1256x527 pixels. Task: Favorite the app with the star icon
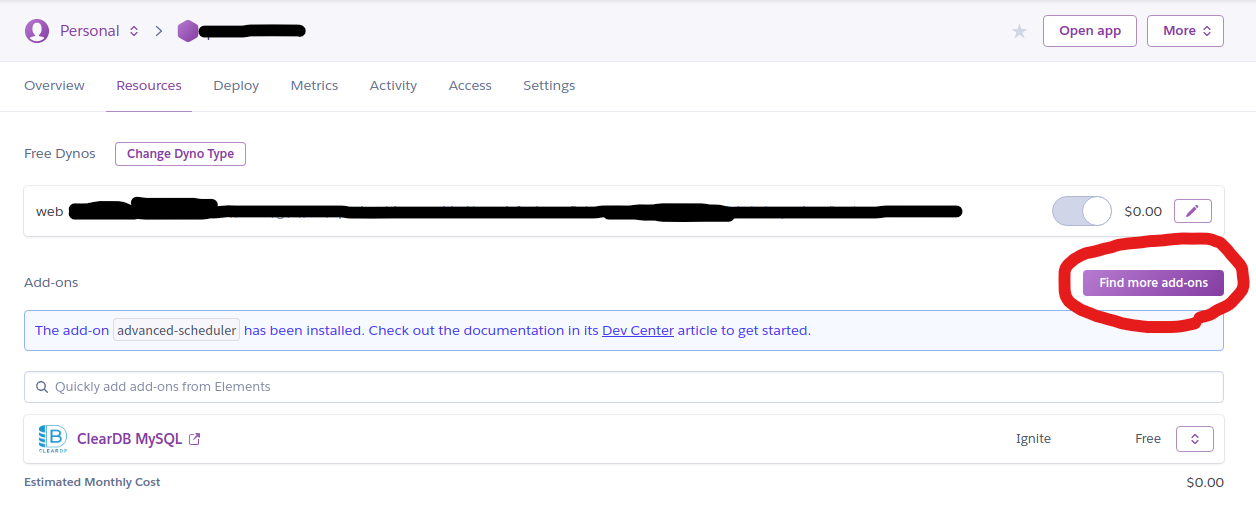(1019, 31)
